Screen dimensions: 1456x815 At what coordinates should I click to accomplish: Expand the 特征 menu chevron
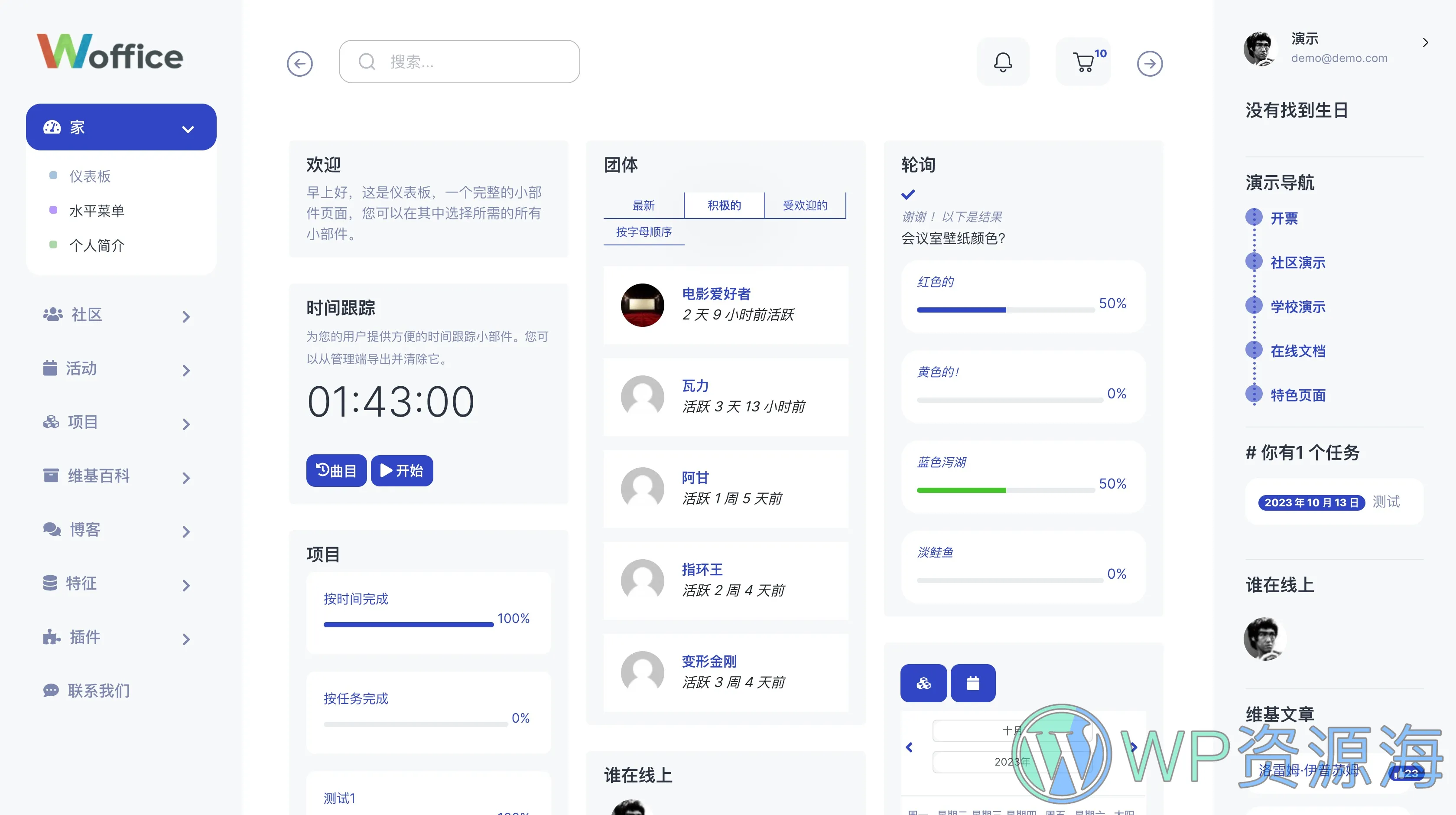click(186, 585)
